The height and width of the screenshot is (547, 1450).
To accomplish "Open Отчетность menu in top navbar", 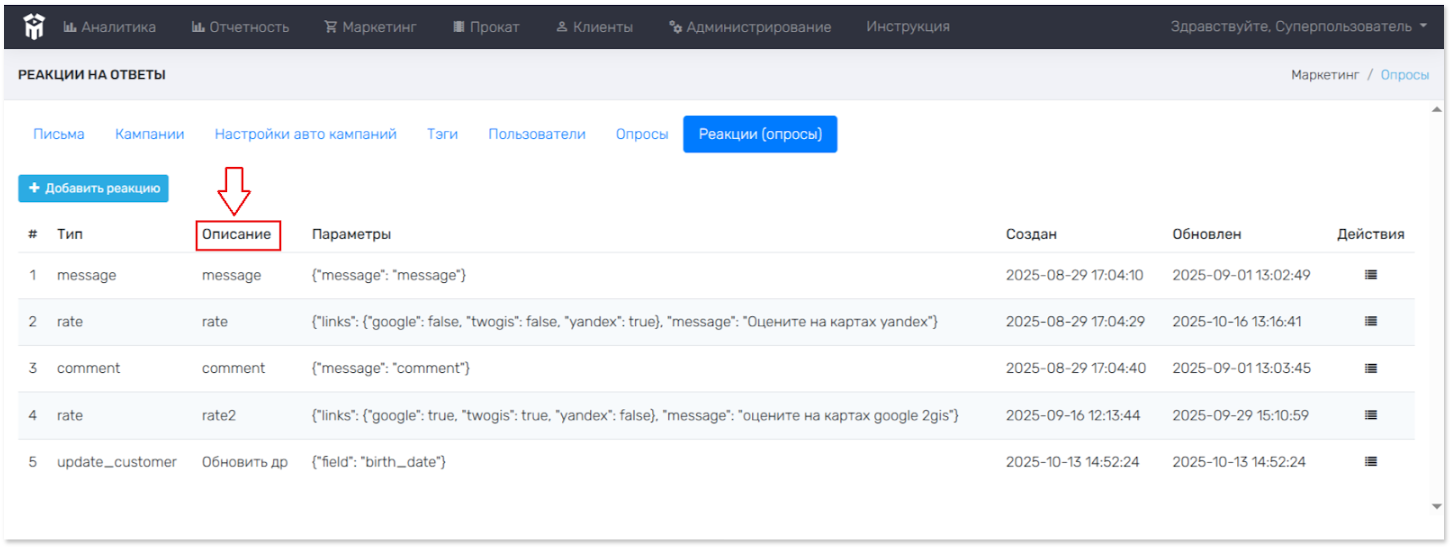I will [240, 27].
